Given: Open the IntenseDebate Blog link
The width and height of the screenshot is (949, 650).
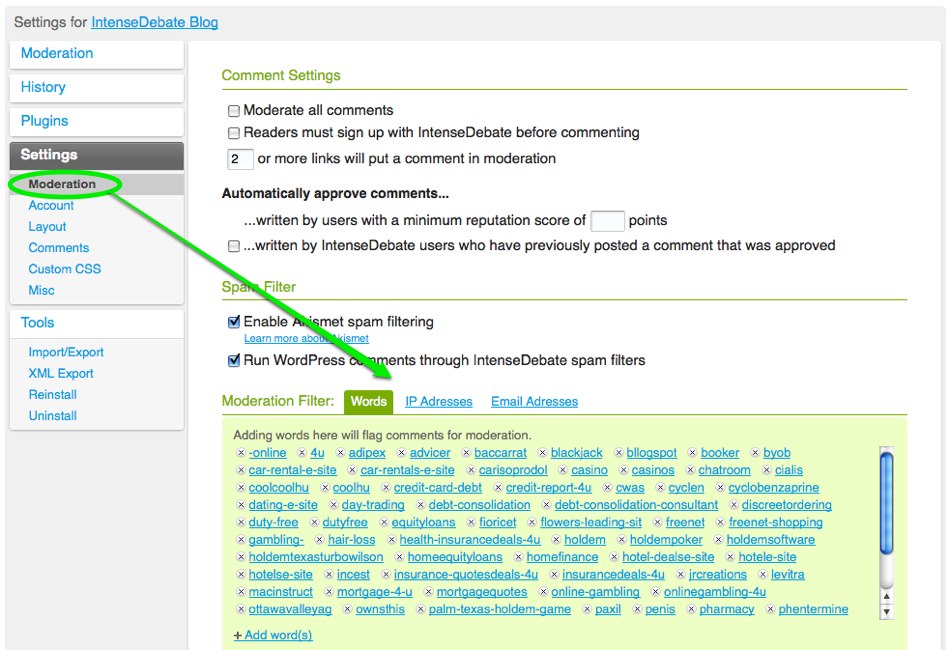Looking at the screenshot, I should coord(154,22).
